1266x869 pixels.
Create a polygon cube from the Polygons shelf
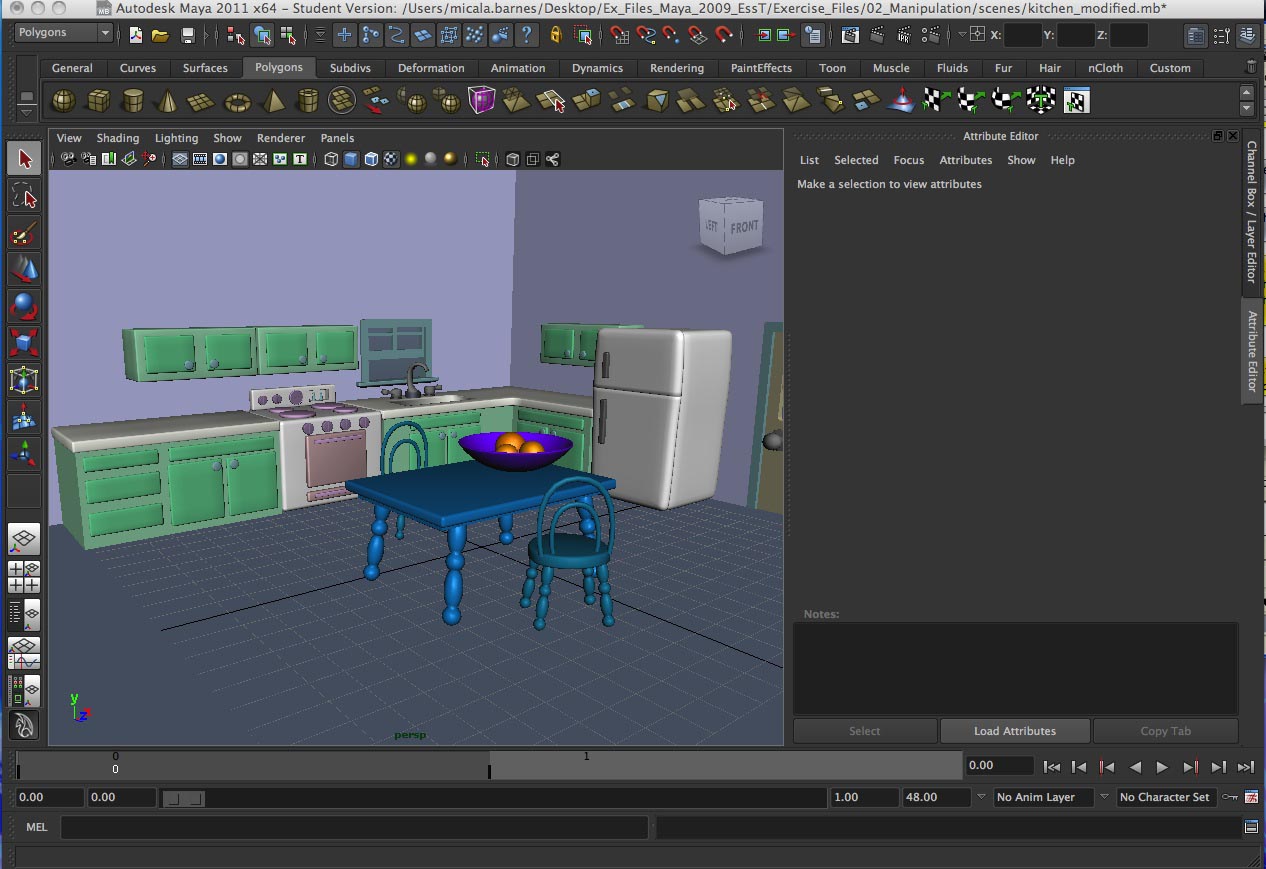[x=97, y=100]
